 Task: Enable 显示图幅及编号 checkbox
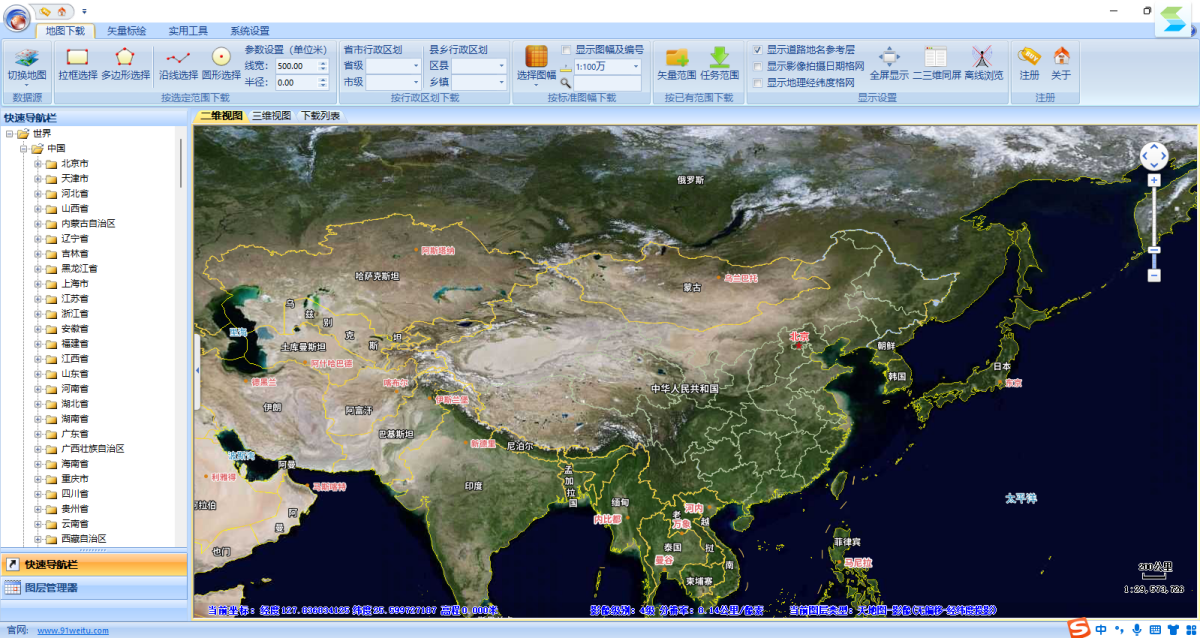[x=567, y=49]
